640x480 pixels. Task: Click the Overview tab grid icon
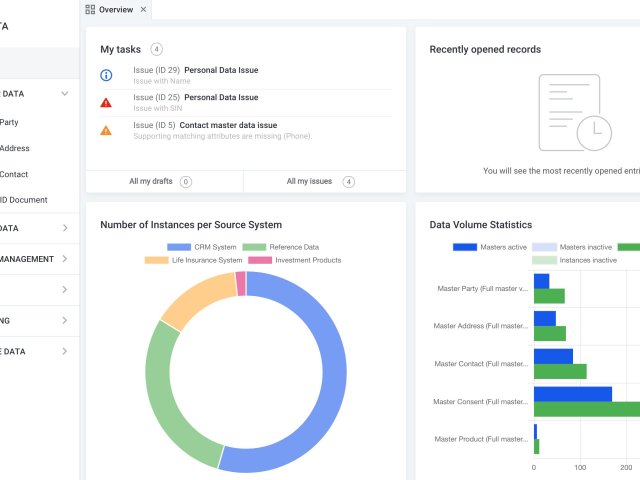(91, 10)
